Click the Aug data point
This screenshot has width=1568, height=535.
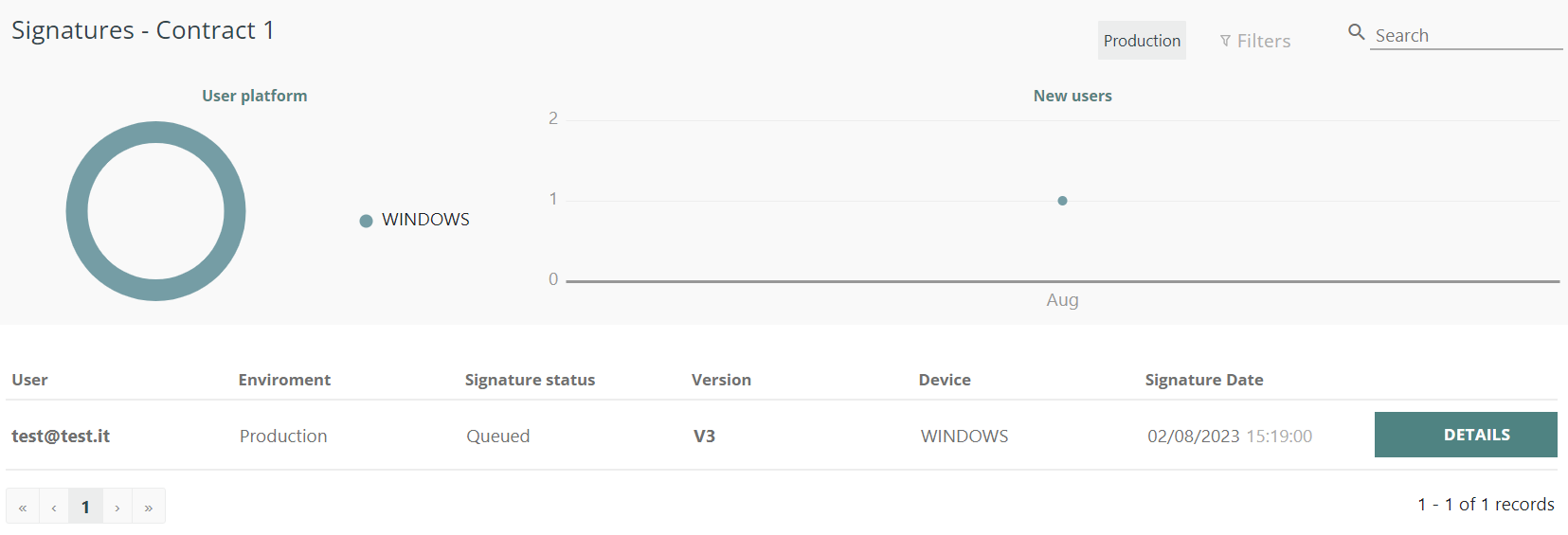point(1062,201)
